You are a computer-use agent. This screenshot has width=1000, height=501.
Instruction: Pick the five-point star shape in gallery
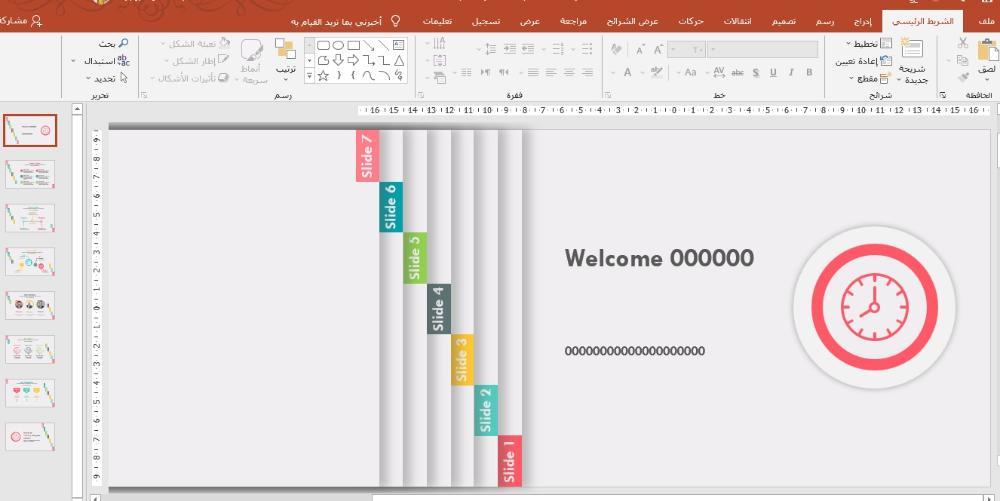coord(324,75)
